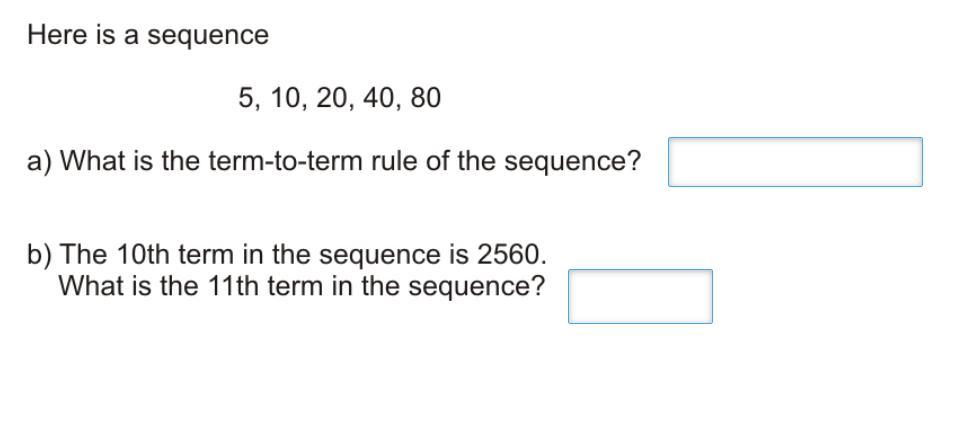
Task: Click the question mark ending question a
Action: pos(633,161)
